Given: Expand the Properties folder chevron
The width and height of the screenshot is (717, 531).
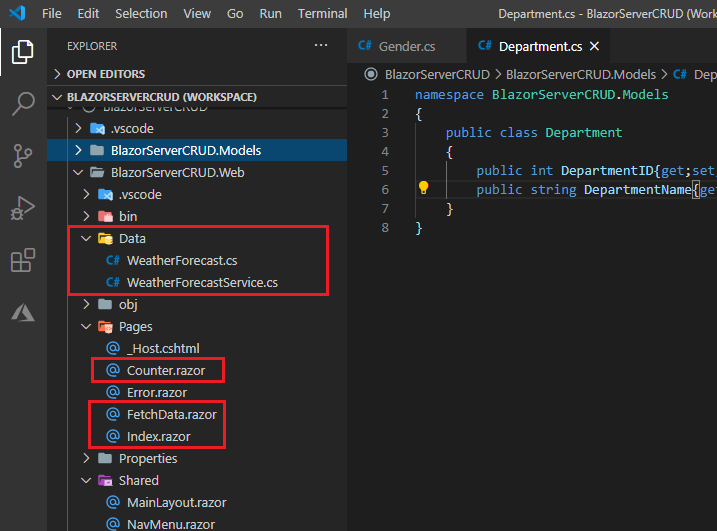Looking at the screenshot, I should pyautogui.click(x=86, y=458).
